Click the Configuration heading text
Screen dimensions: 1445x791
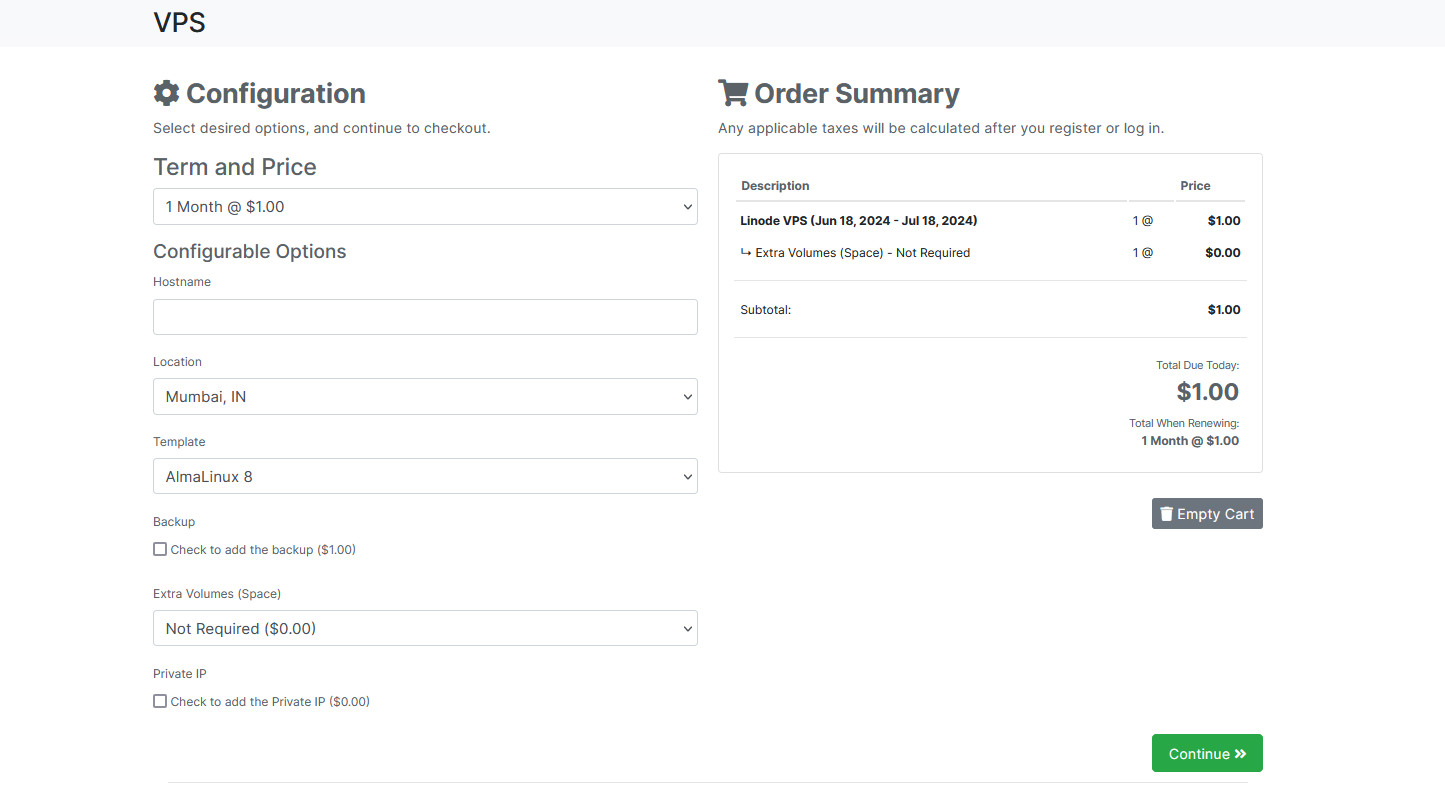(x=276, y=93)
